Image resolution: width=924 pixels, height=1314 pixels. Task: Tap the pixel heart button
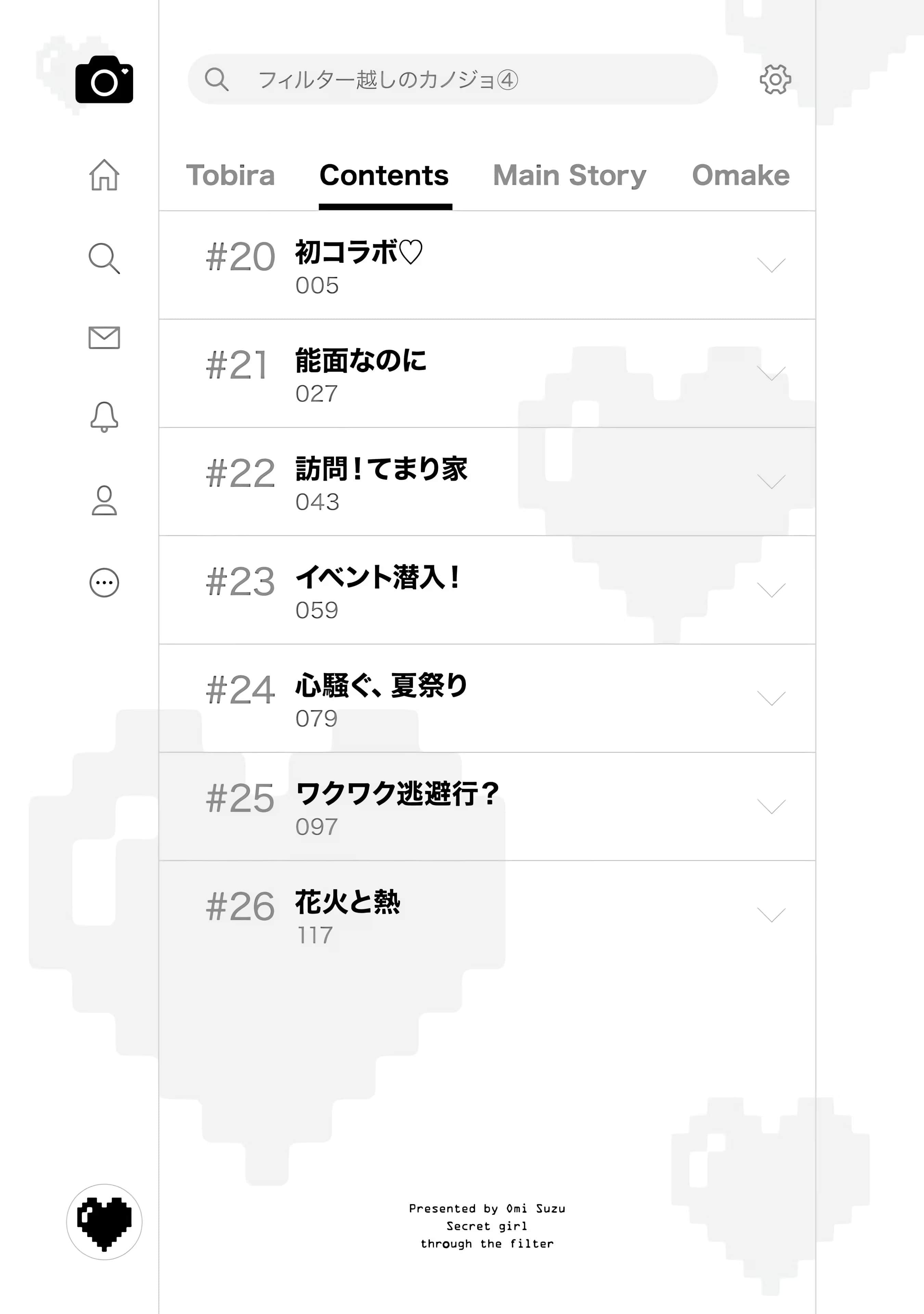[x=104, y=1222]
